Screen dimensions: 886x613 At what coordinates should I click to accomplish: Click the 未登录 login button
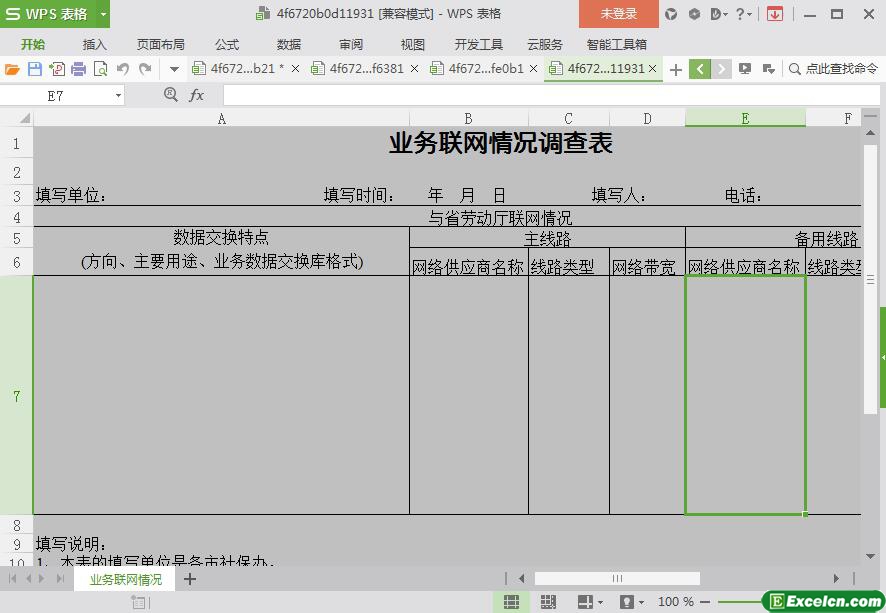point(618,14)
